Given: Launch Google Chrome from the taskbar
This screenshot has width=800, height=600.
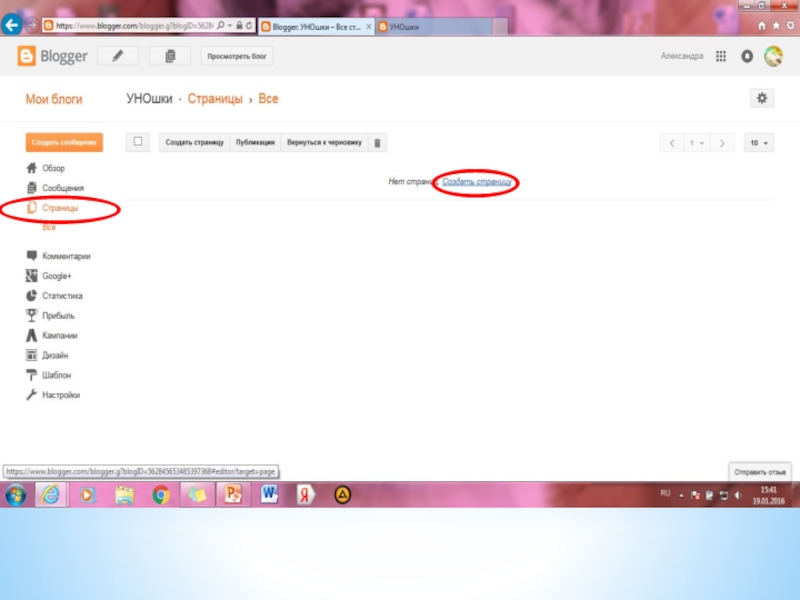Looking at the screenshot, I should [161, 495].
